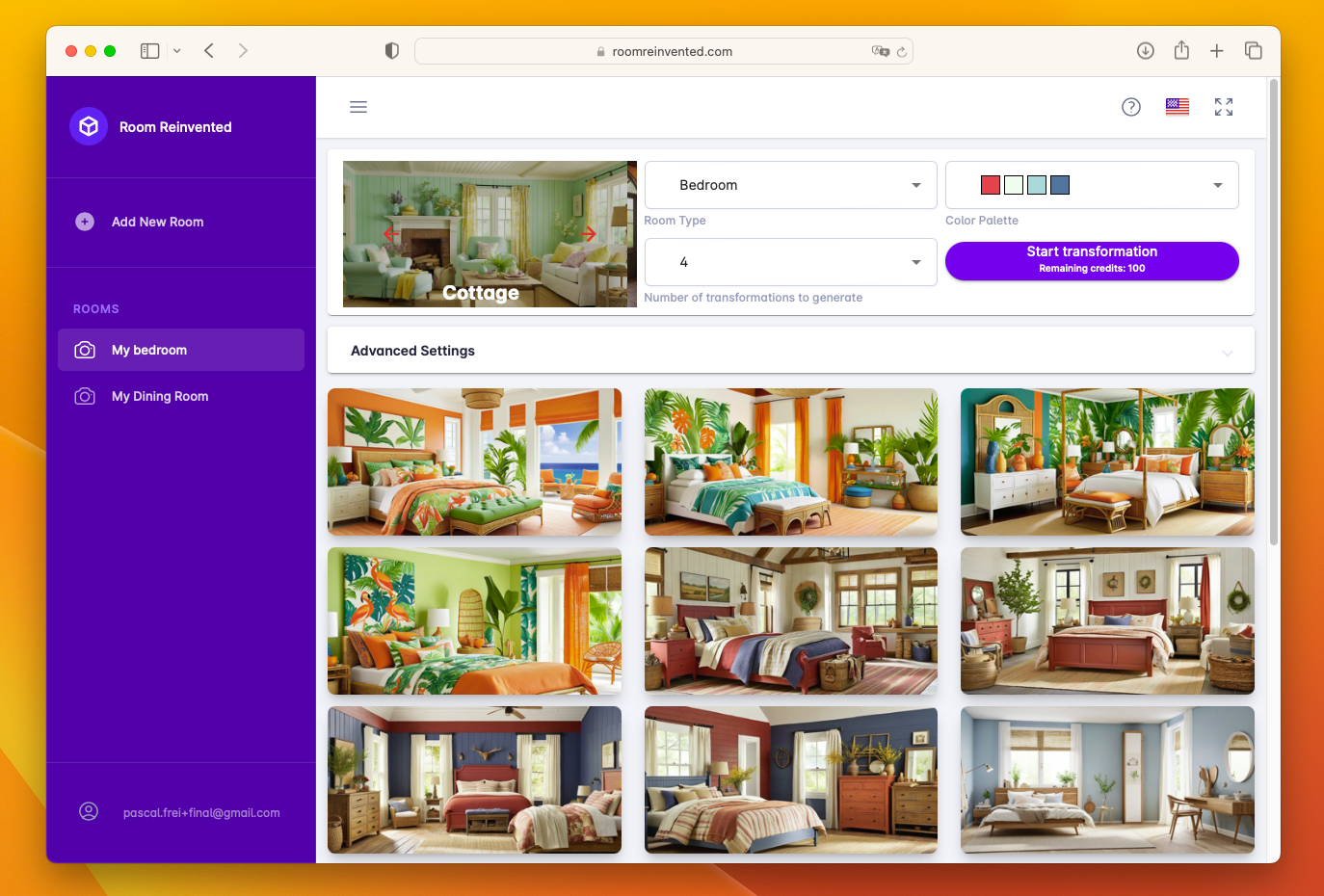
Task: Click the Safari share icon
Action: (x=1181, y=50)
